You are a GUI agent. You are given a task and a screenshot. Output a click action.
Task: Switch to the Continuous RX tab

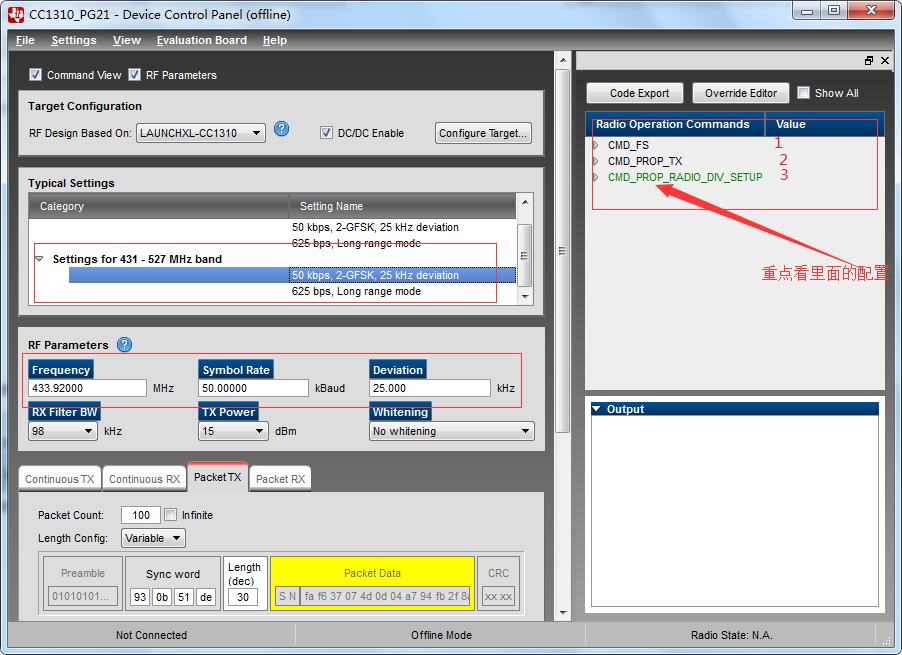[144, 479]
